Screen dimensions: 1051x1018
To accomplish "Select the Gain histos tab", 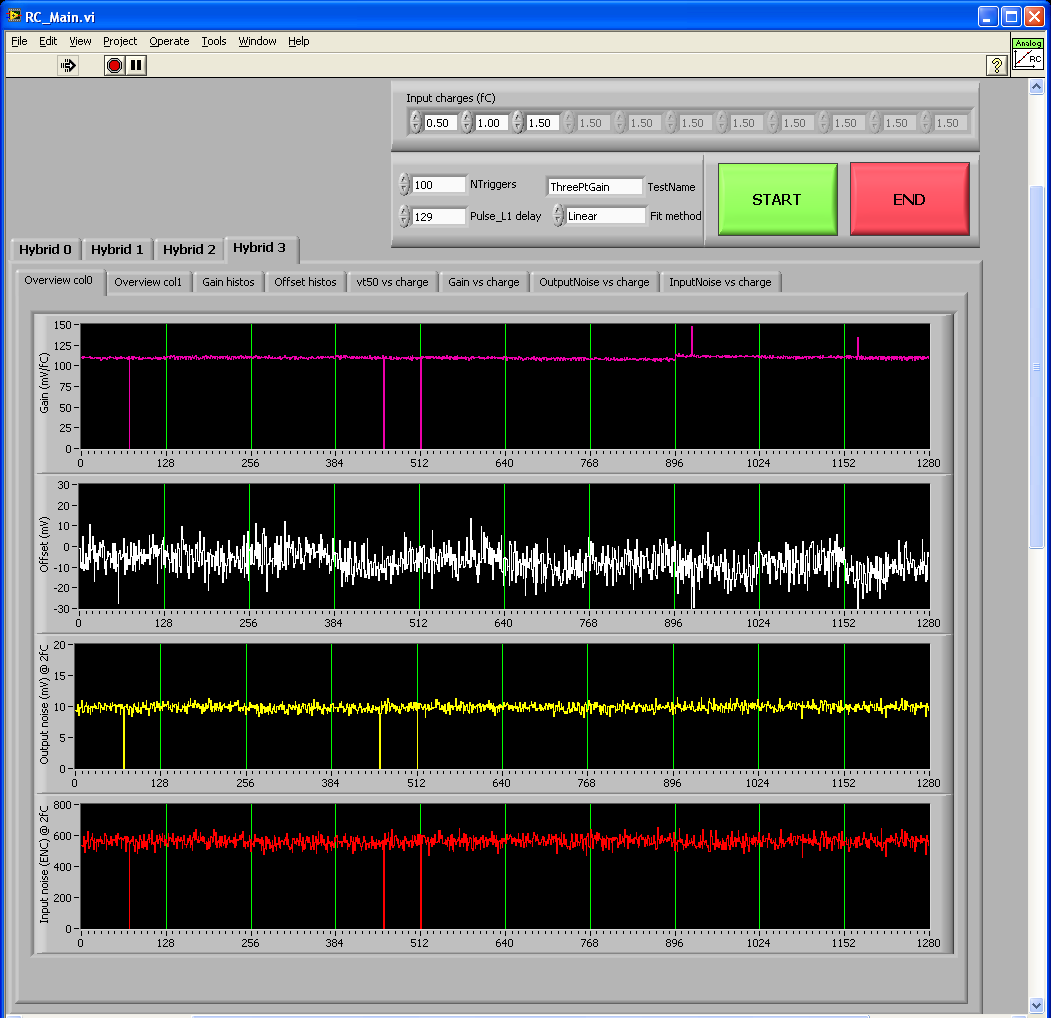I will 228,282.
